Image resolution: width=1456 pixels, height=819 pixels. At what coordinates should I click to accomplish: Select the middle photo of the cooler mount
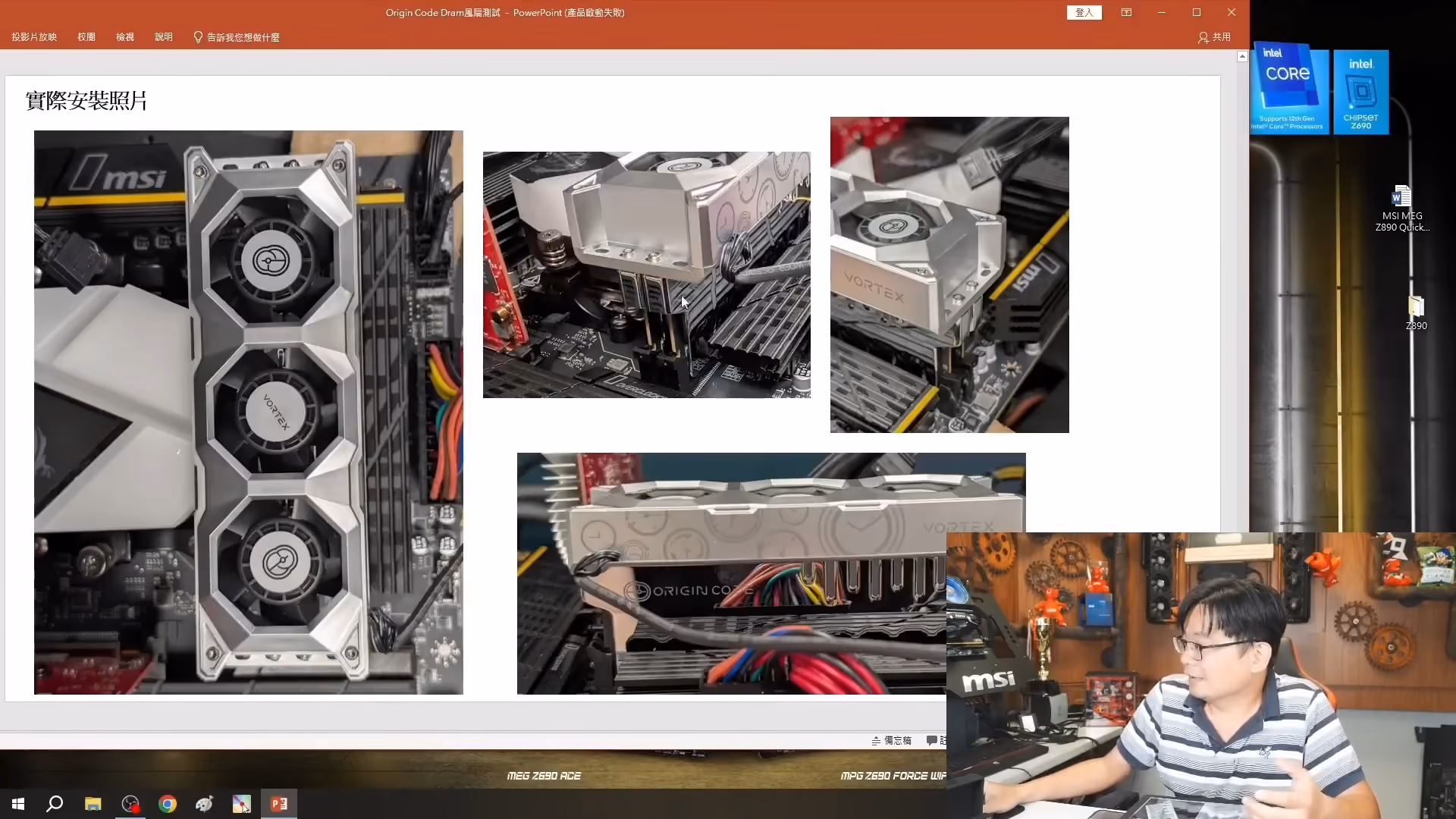[x=647, y=275]
